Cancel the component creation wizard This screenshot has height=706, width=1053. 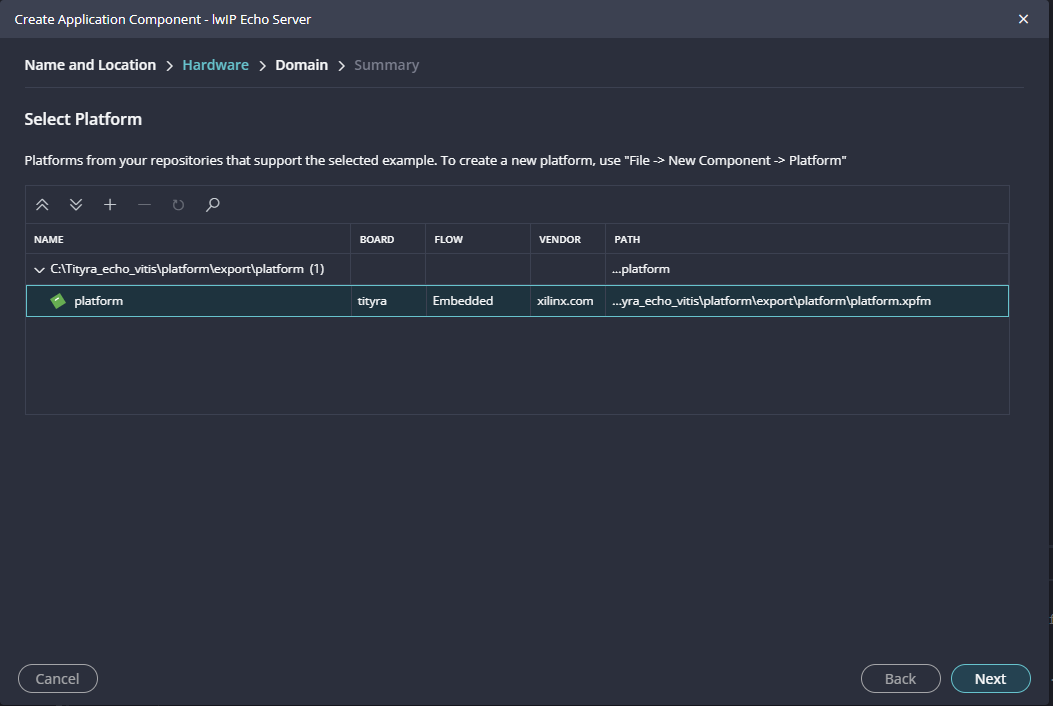click(x=57, y=679)
